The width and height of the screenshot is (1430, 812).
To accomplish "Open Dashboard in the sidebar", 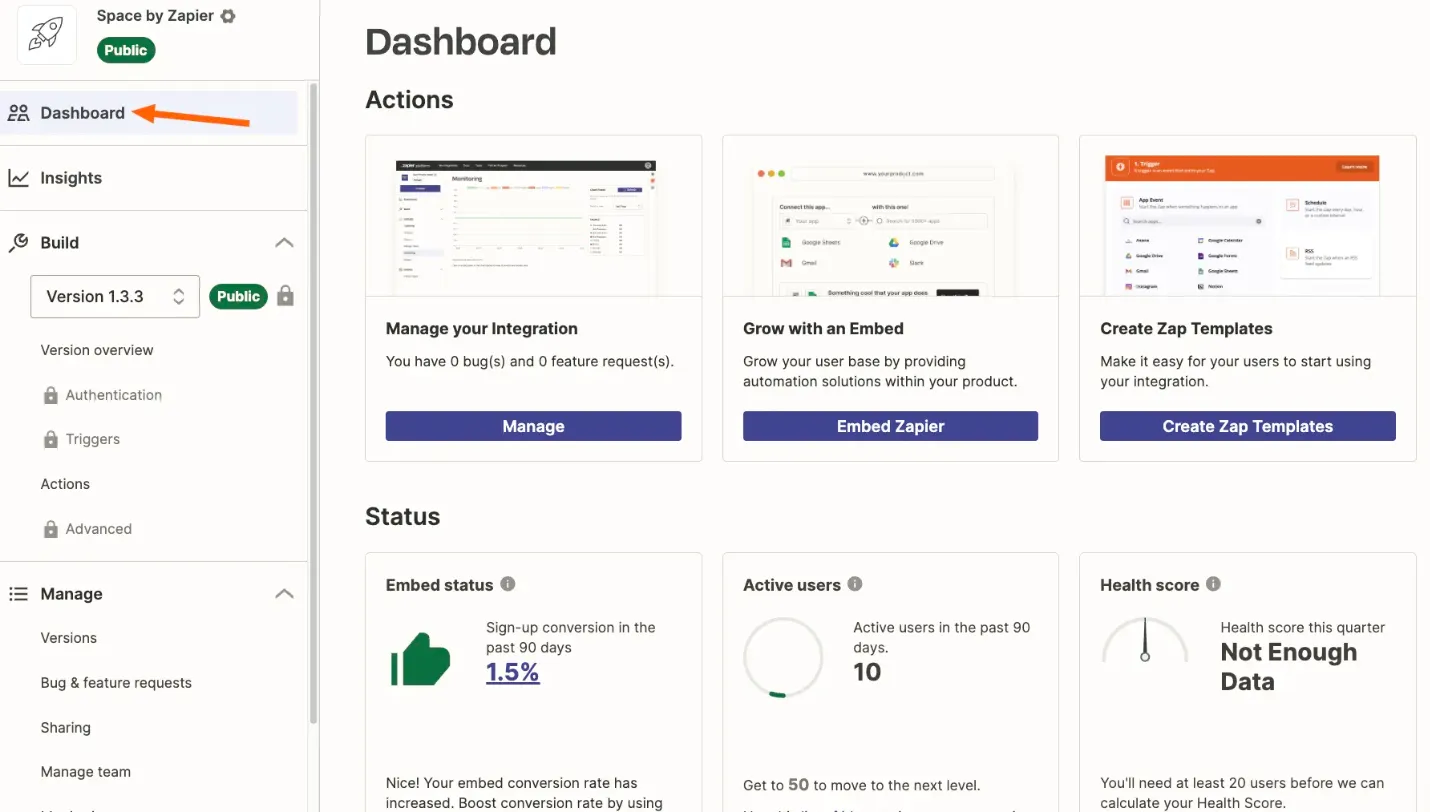I will [x=150, y=113].
